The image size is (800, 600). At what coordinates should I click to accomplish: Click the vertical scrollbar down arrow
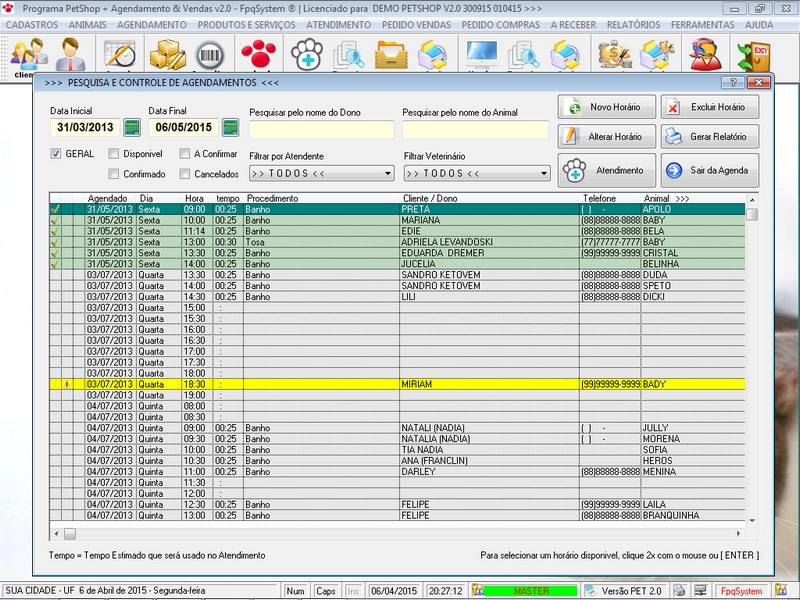point(752,521)
